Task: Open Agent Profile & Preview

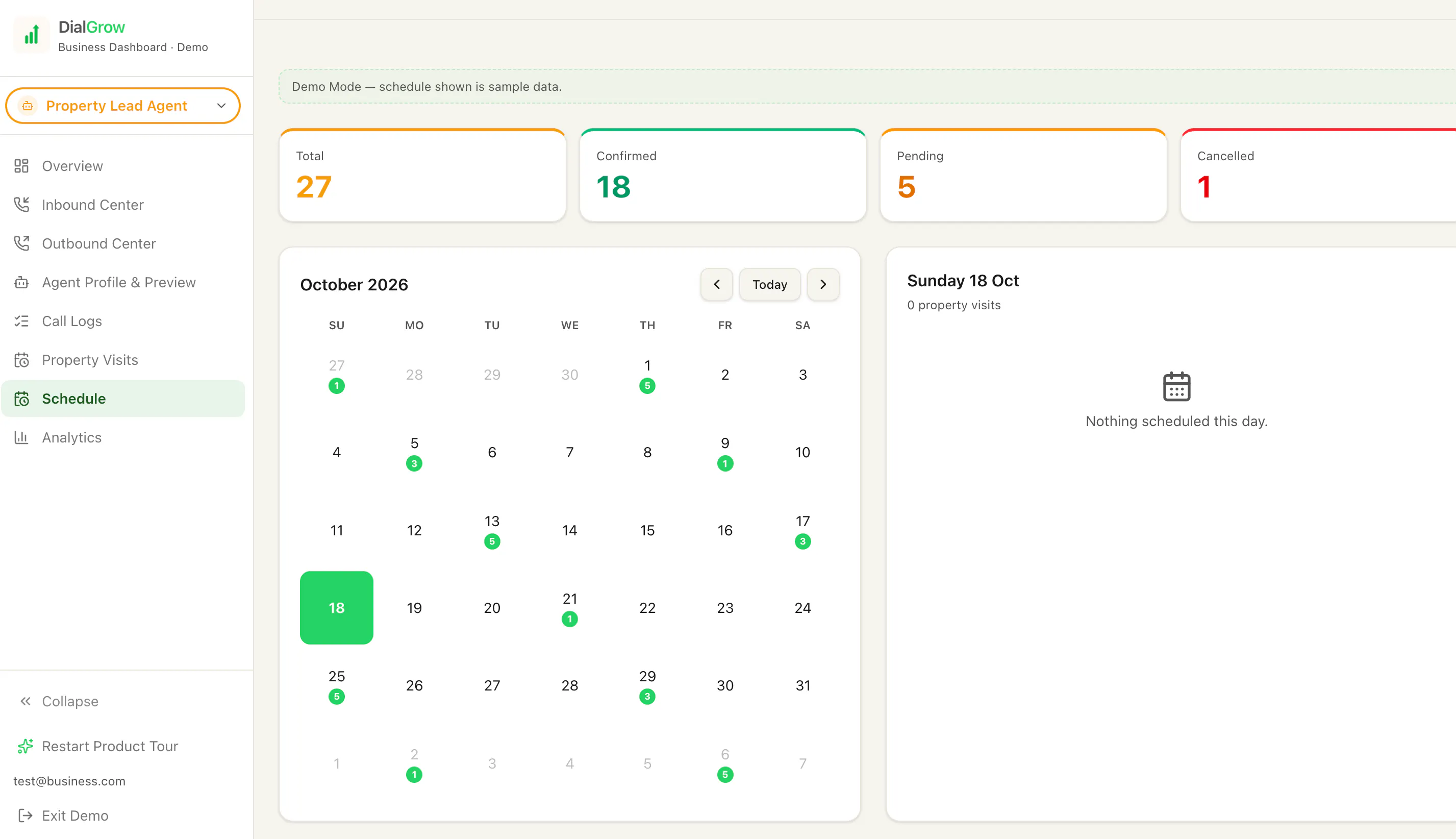Action: tap(122, 282)
